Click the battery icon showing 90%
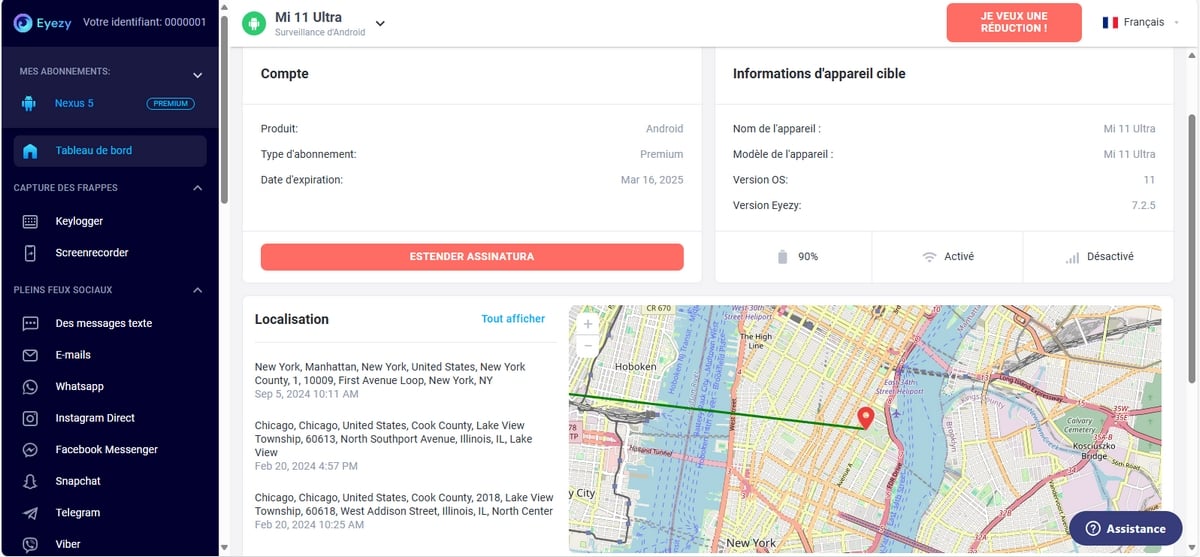 (x=783, y=257)
